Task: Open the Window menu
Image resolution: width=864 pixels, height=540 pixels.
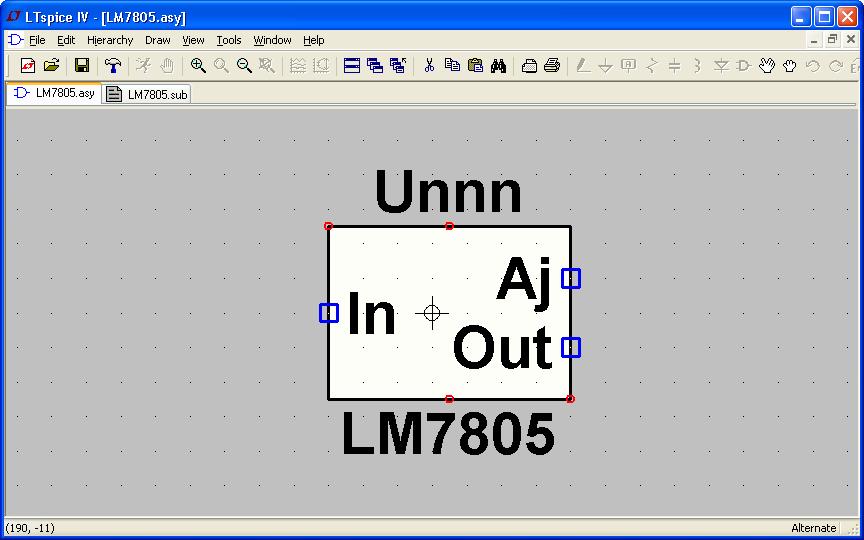Action: click(x=272, y=40)
